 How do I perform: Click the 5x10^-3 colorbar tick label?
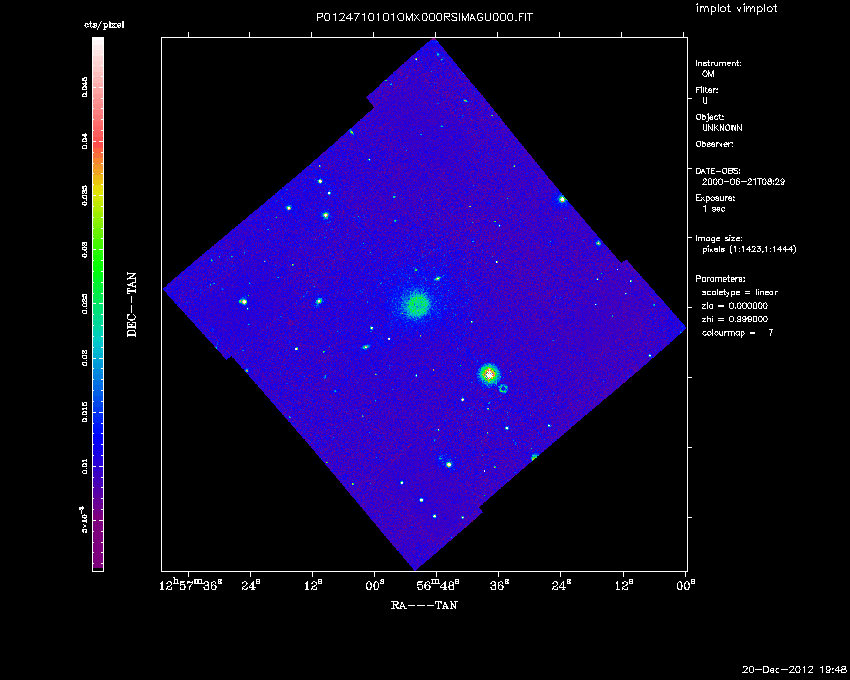[83, 521]
